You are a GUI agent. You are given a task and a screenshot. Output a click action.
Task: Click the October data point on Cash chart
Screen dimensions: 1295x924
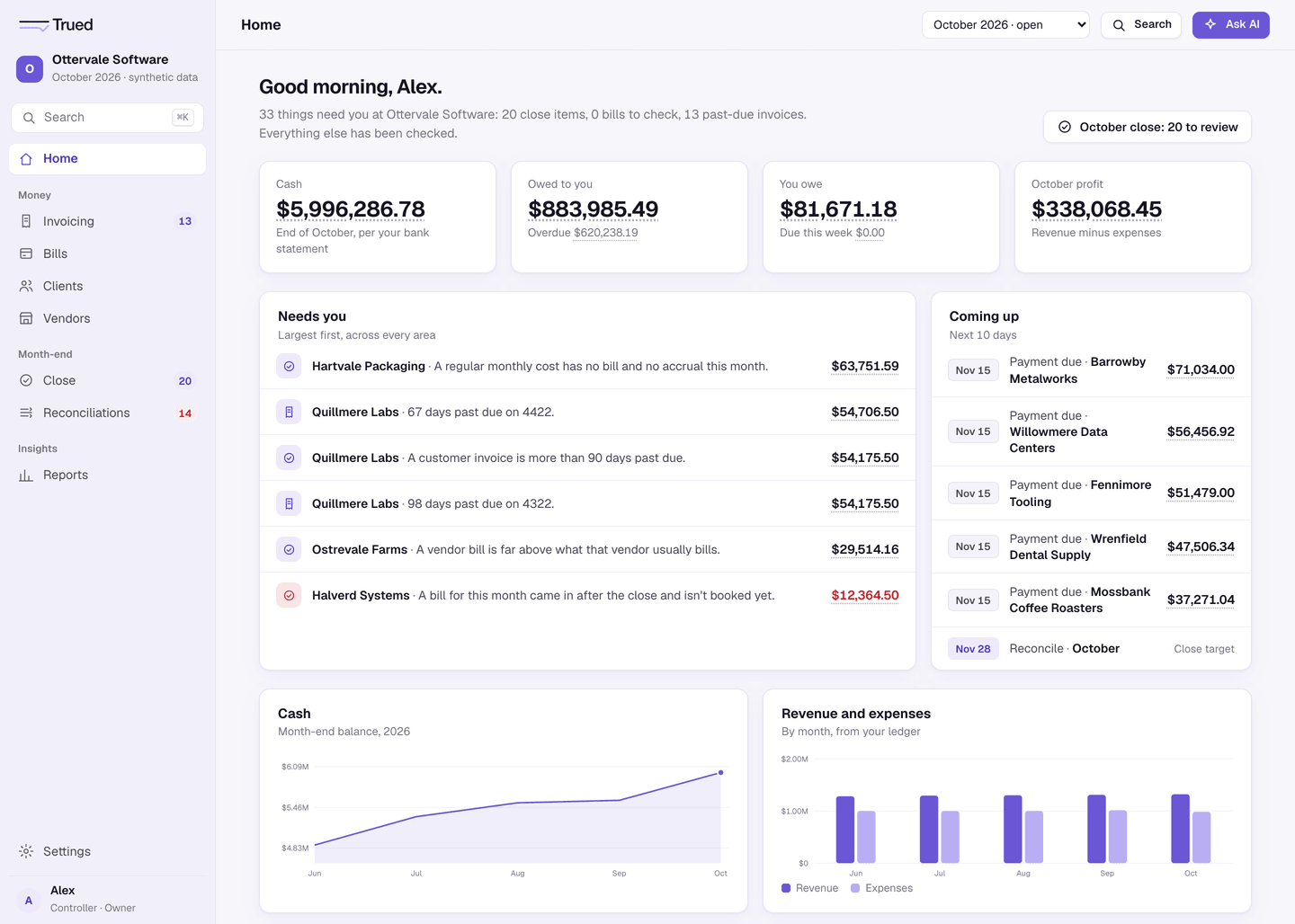(720, 772)
